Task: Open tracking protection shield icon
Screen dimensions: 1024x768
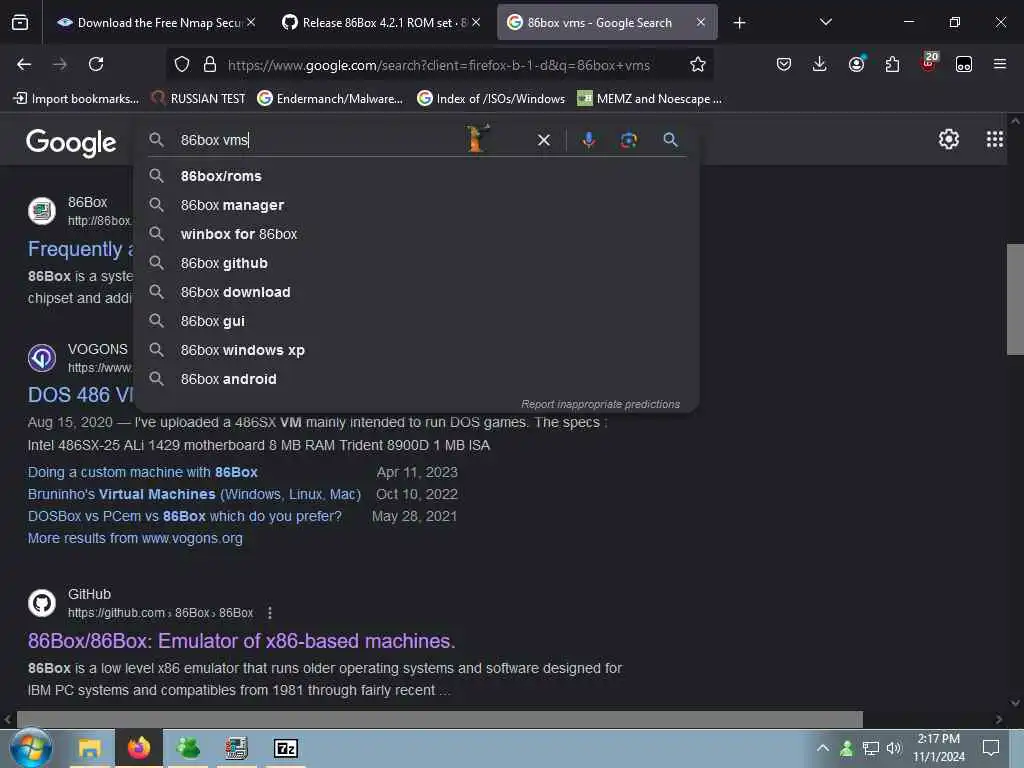Action: point(182,64)
